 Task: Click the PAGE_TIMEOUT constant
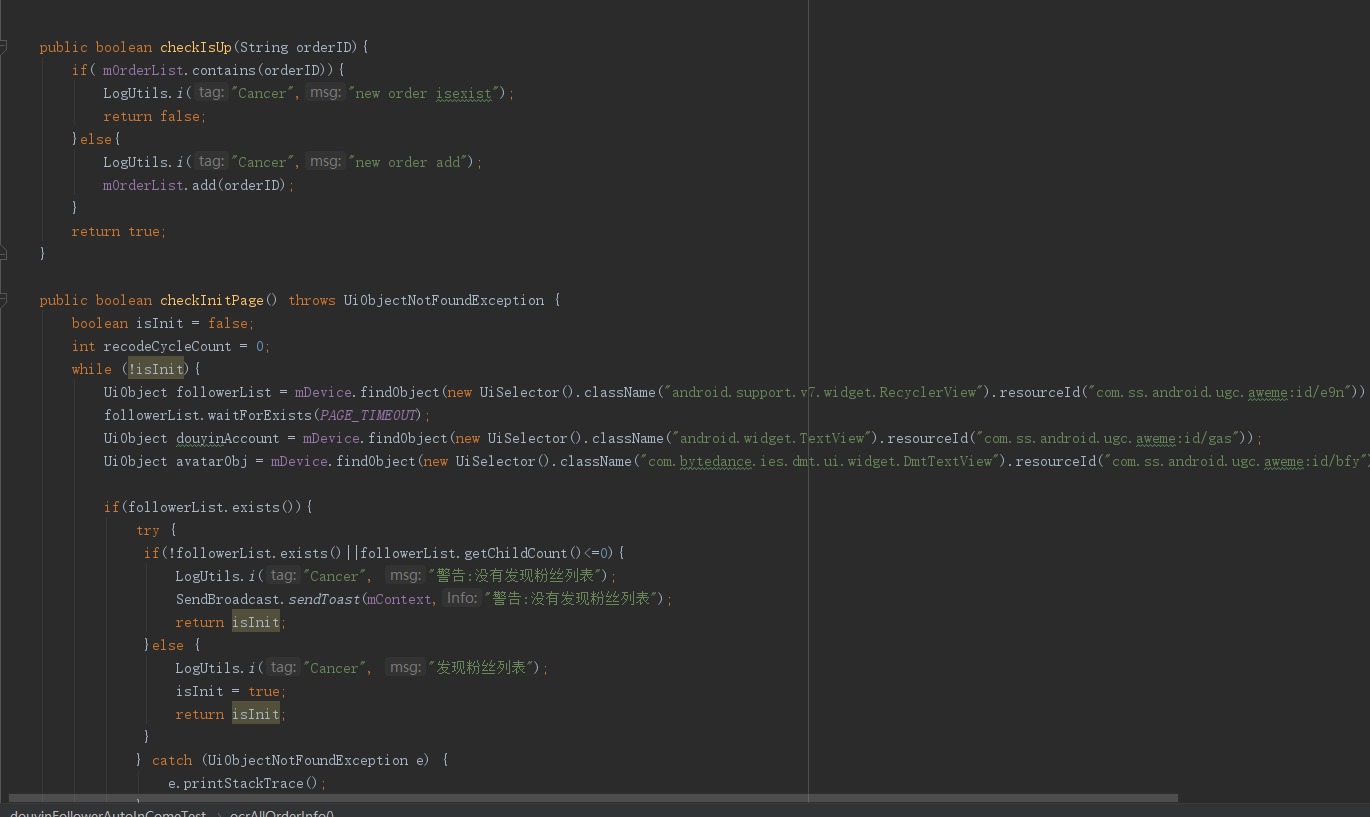coord(368,415)
